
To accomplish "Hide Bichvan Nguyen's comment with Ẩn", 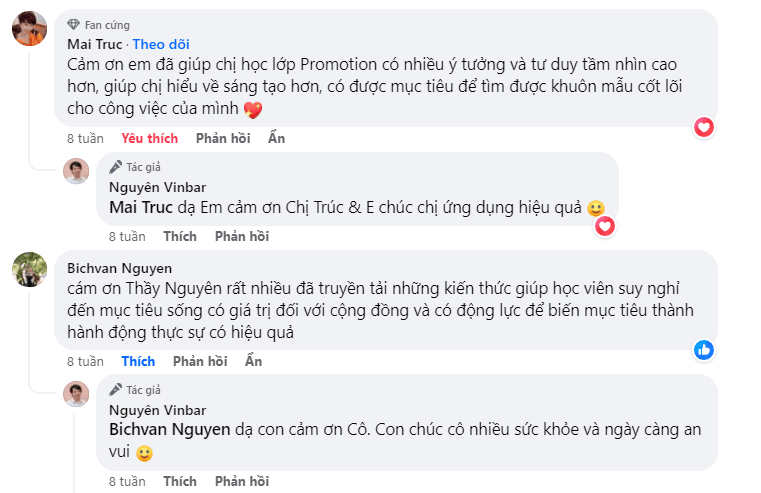I will (254, 361).
